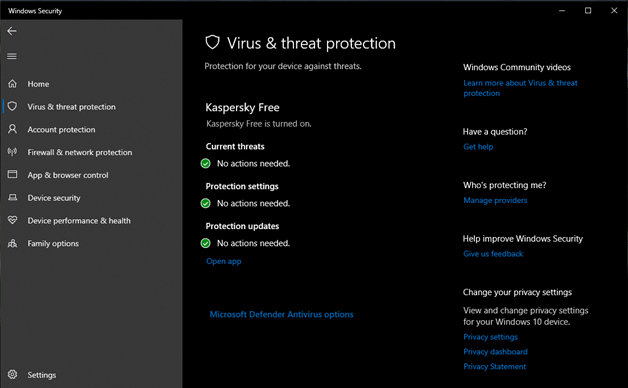
Task: Open the Privacy Statement link
Action: click(495, 367)
